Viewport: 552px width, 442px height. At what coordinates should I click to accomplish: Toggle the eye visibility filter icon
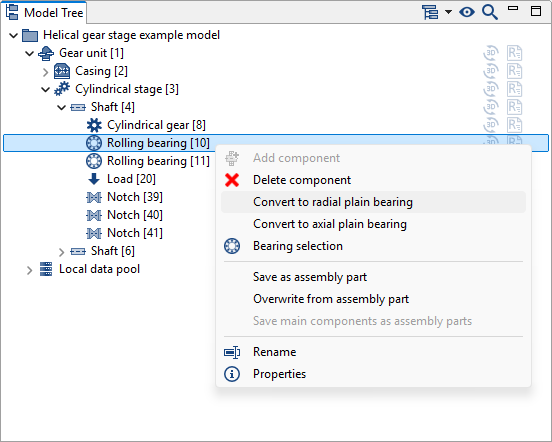point(467,12)
